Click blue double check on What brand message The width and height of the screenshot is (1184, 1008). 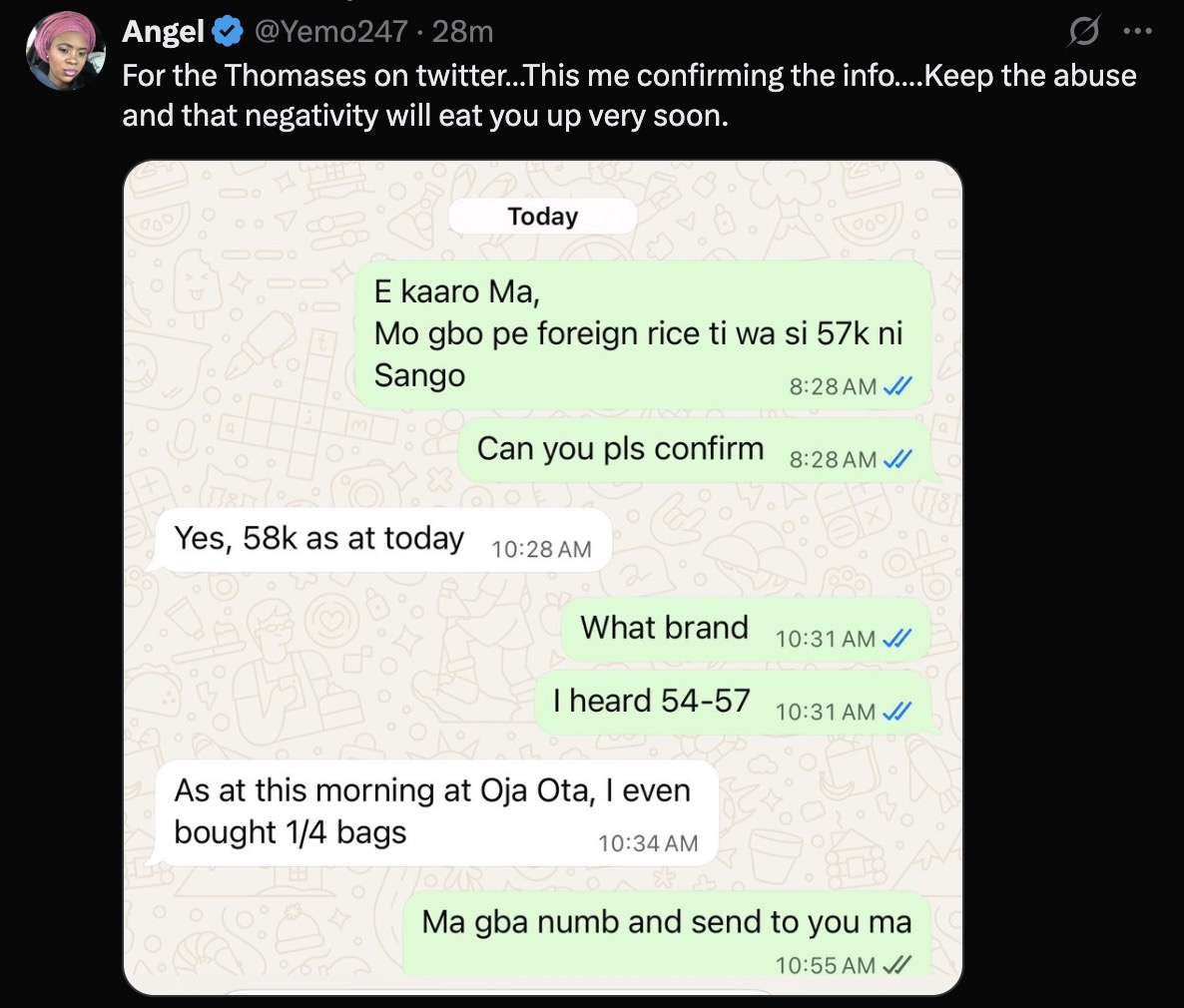(898, 639)
